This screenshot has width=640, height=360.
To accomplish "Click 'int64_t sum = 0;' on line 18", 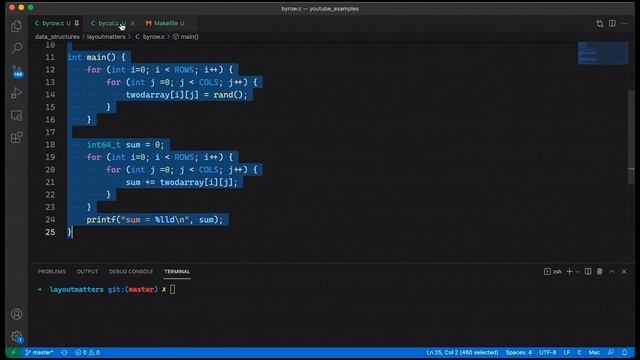I will point(125,144).
